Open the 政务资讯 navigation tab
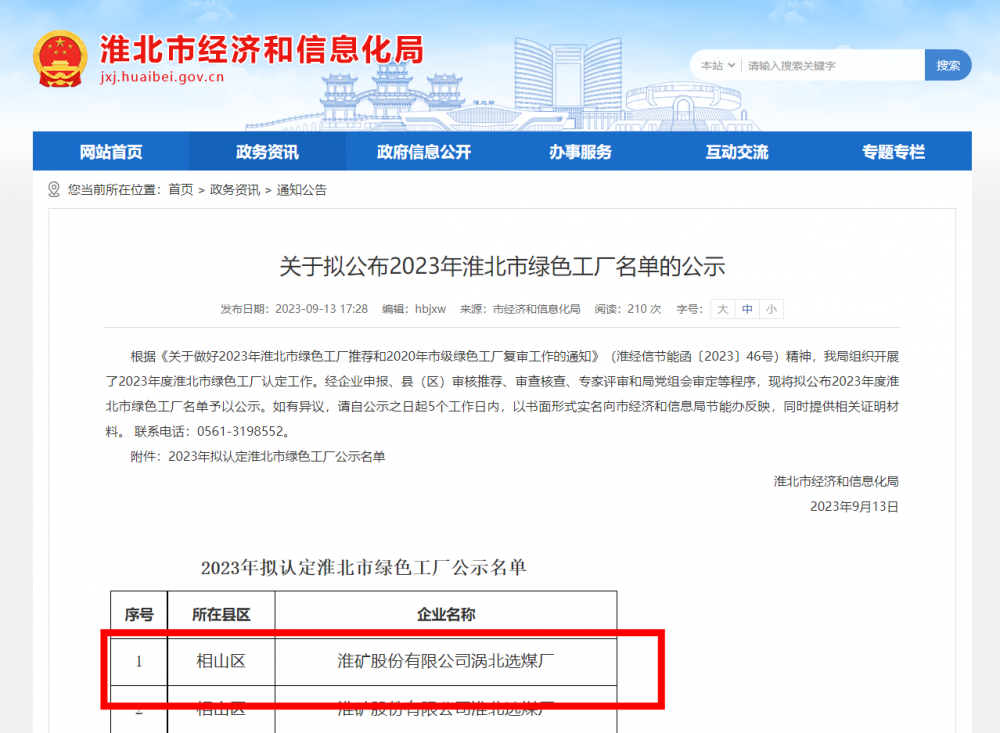1000x733 pixels. click(x=267, y=152)
